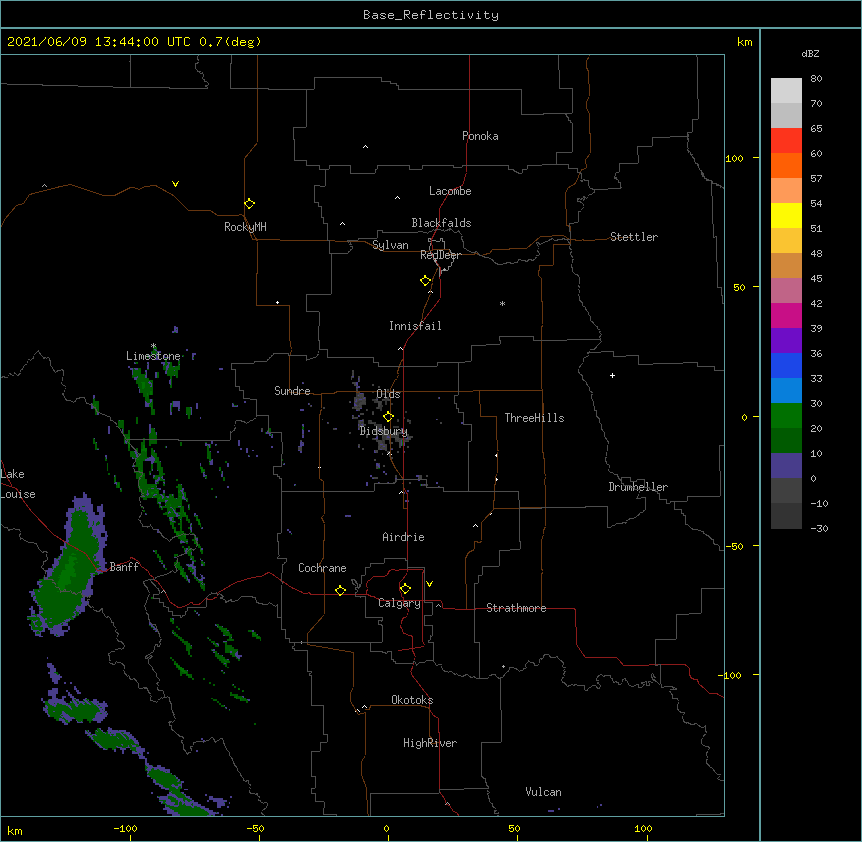Click the yellow V marker east of Calgary
The width and height of the screenshot is (862, 842).
[429, 584]
